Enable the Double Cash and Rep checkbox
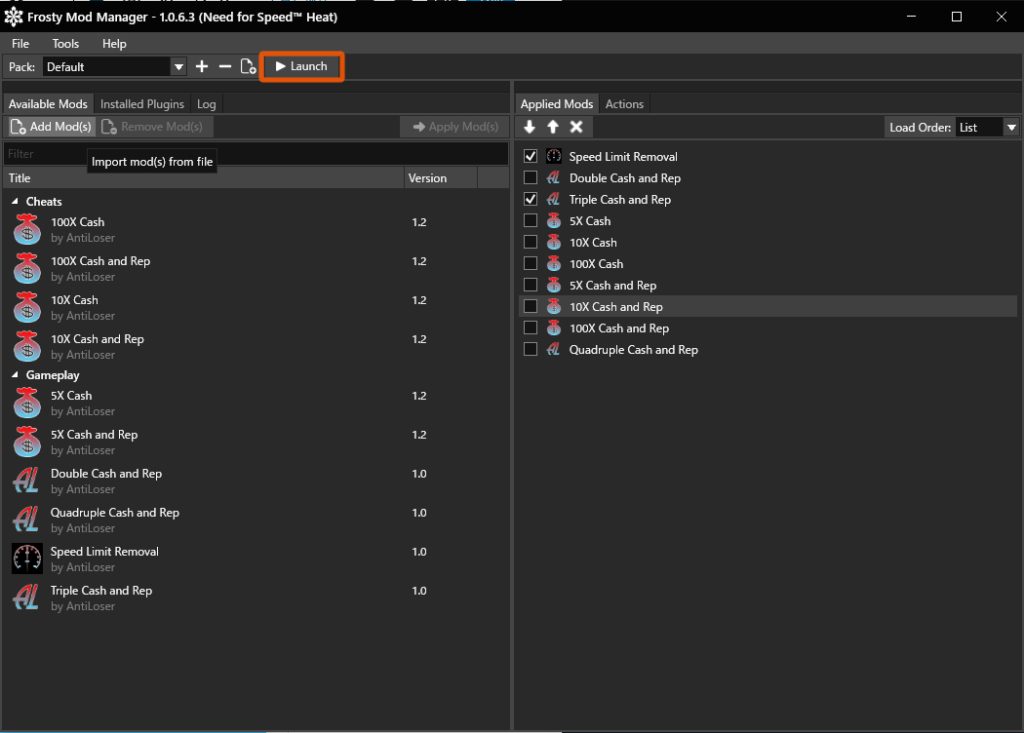Viewport: 1024px width, 733px height. [530, 178]
